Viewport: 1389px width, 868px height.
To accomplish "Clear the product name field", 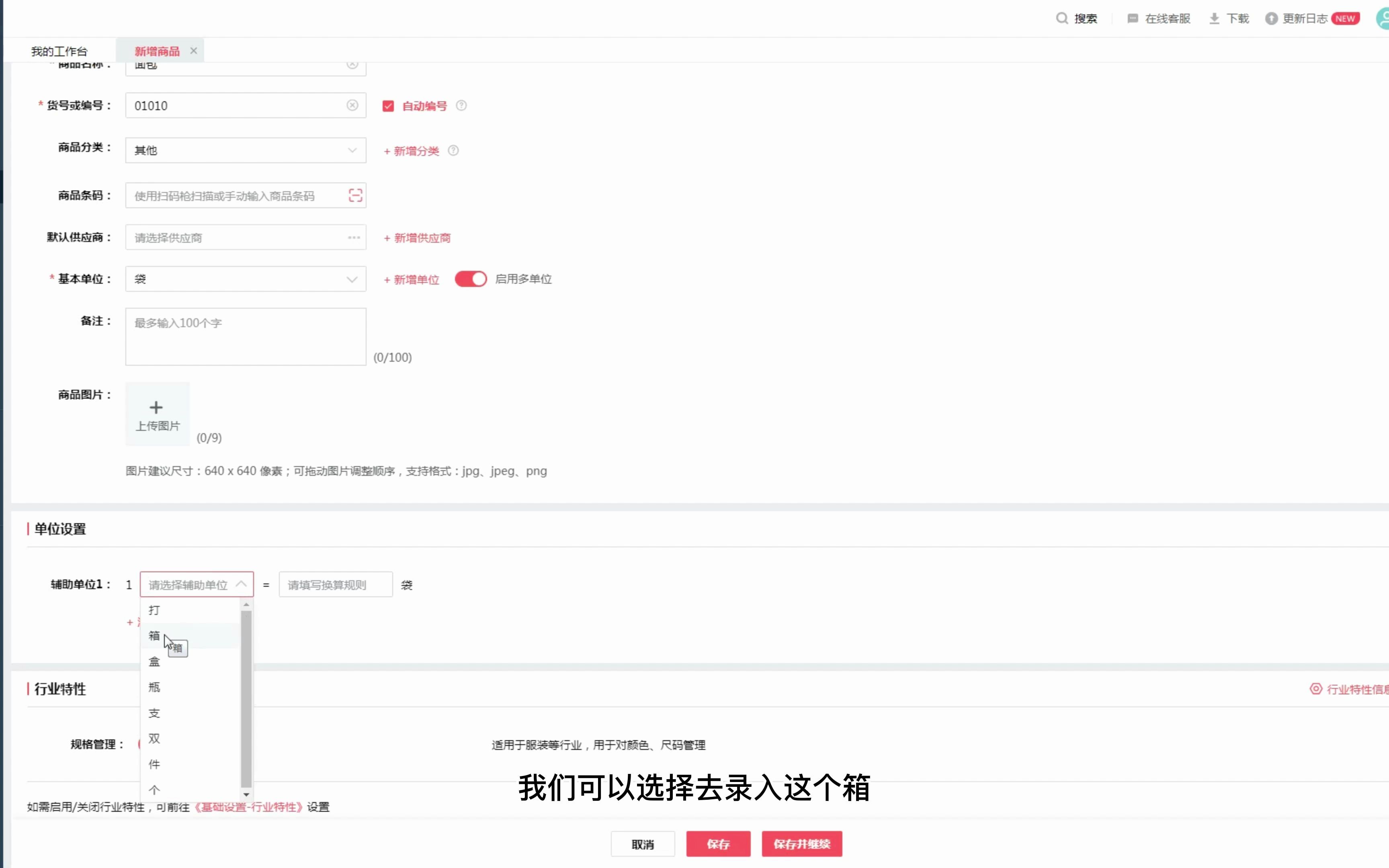I will coord(352,65).
